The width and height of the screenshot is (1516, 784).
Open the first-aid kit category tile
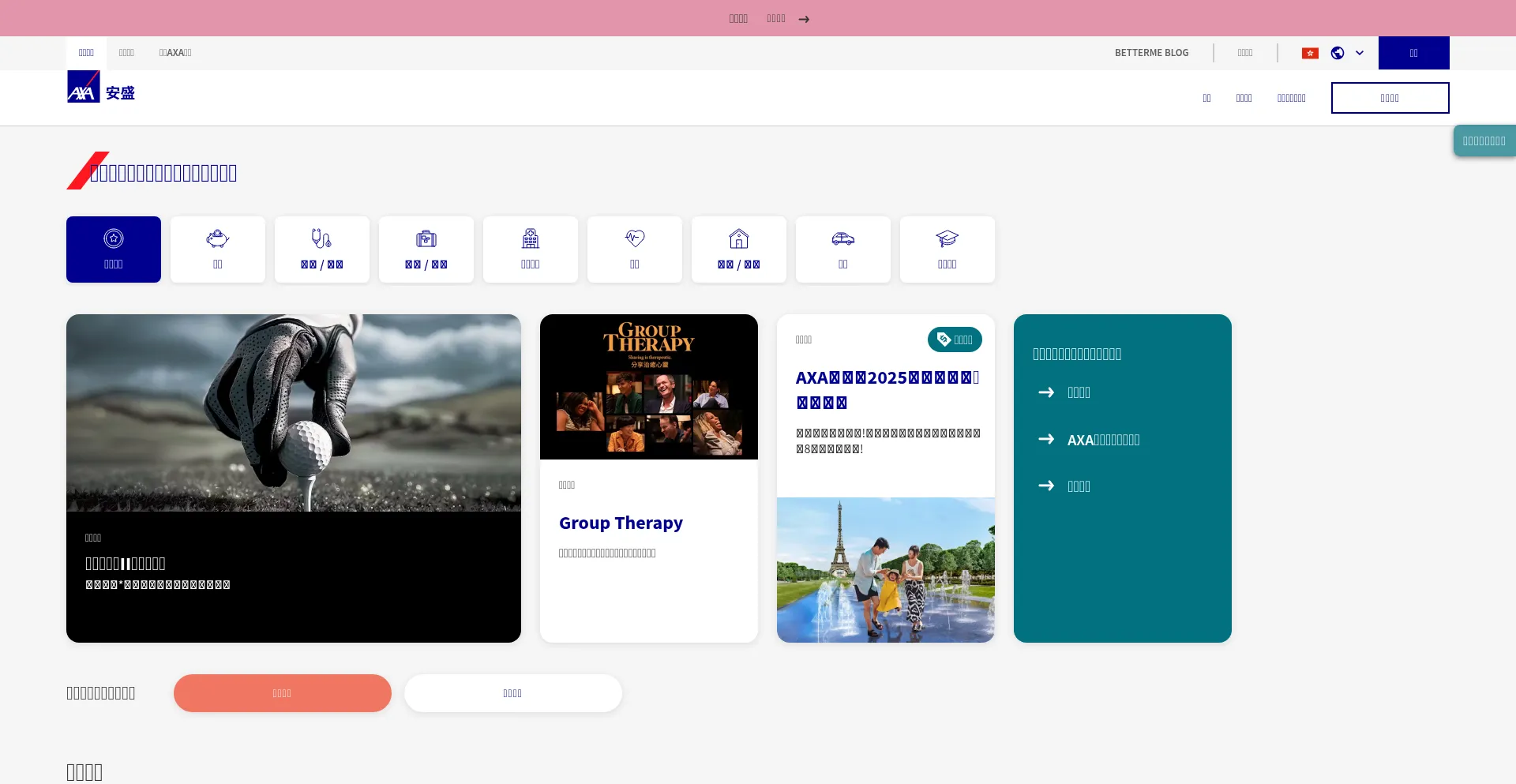click(x=426, y=249)
